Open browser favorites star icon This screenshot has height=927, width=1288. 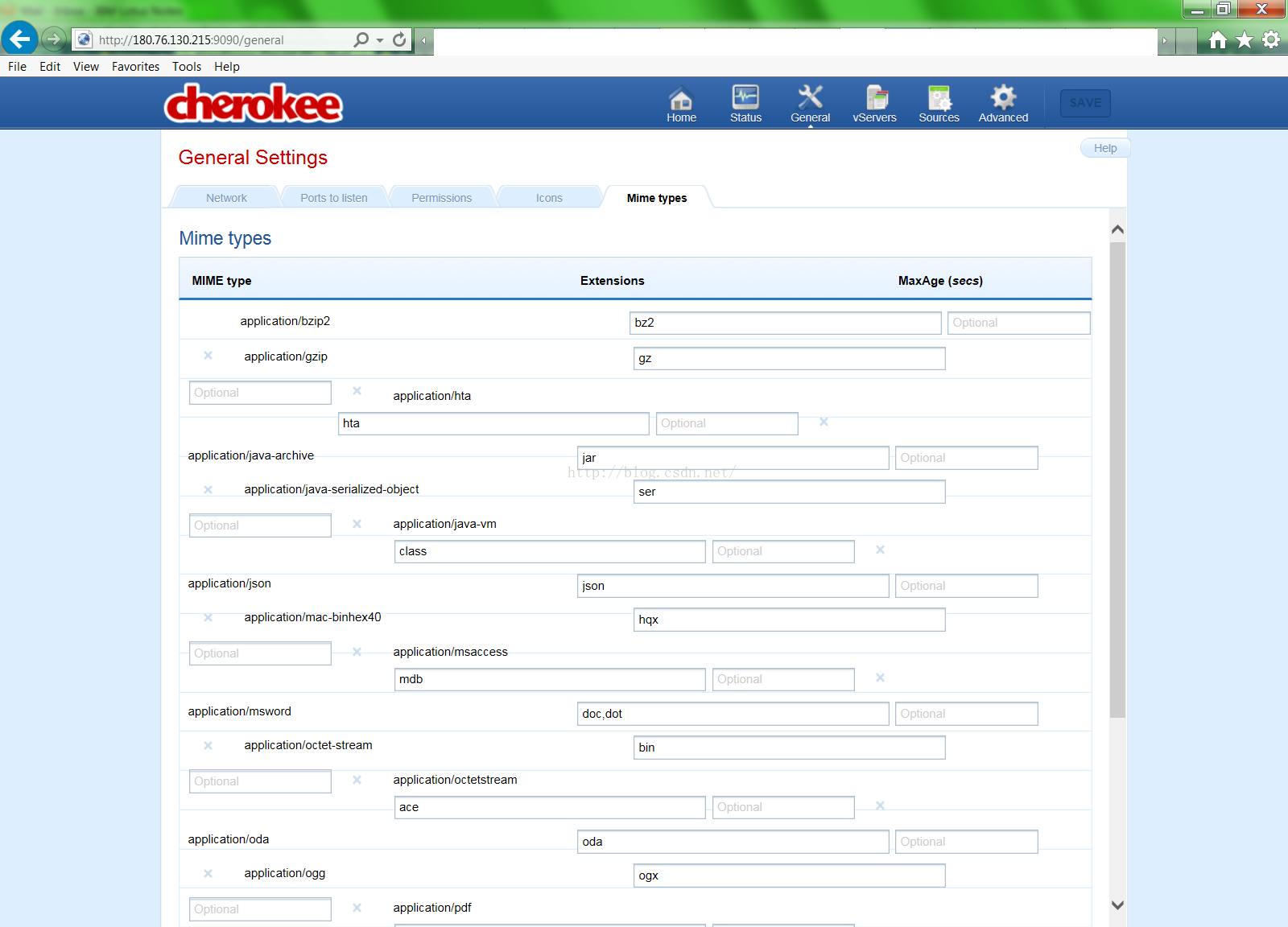click(x=1245, y=39)
